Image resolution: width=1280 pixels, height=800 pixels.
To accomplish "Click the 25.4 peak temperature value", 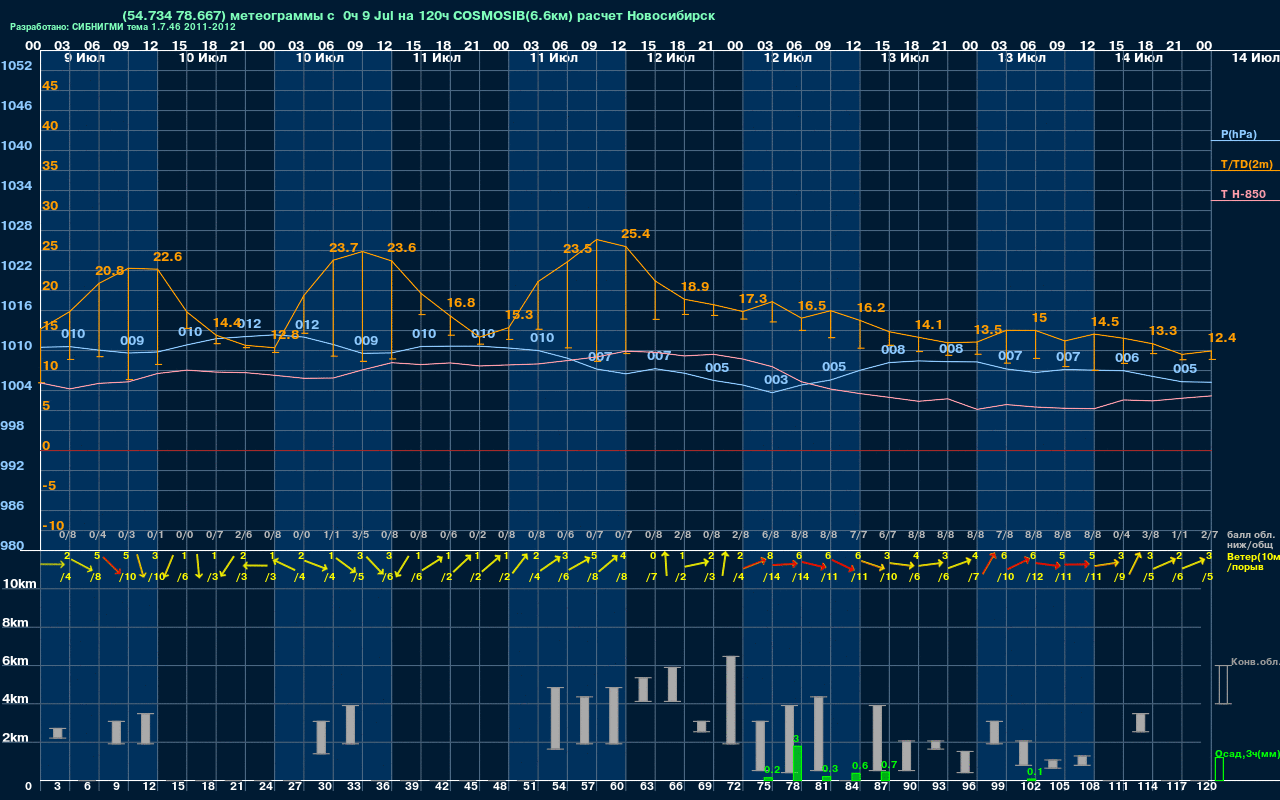I will [636, 234].
